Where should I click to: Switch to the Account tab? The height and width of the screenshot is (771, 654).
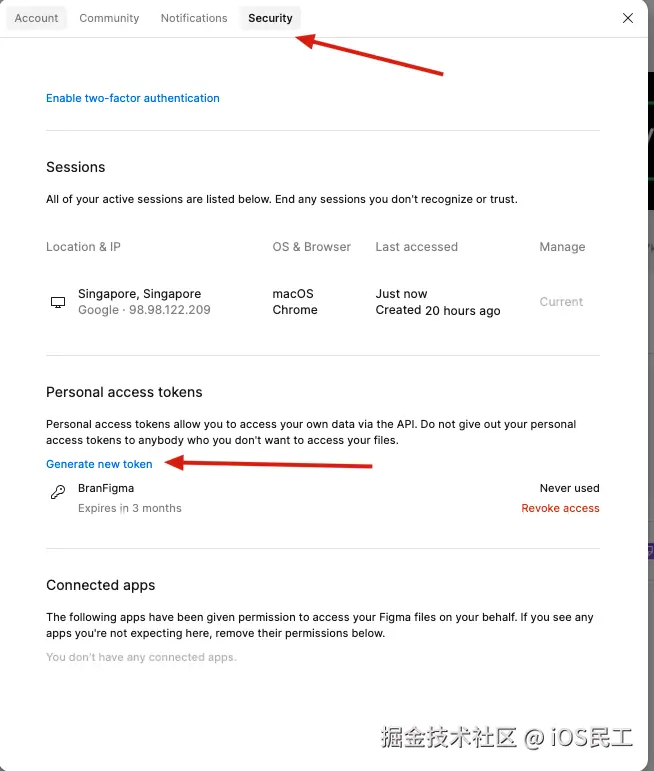[37, 18]
